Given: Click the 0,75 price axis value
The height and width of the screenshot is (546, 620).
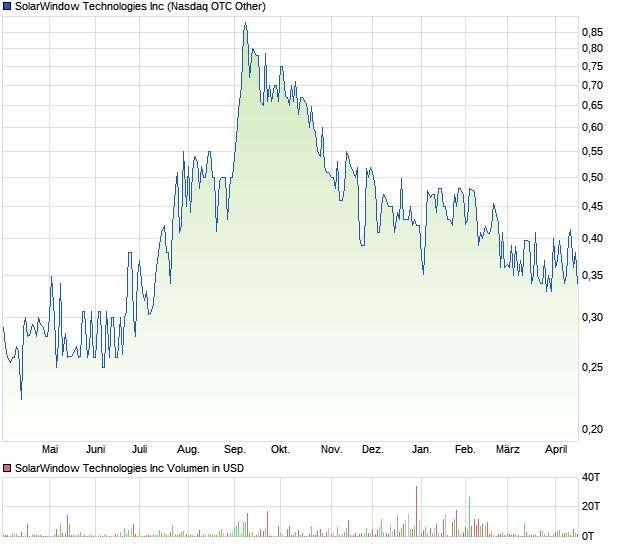Looking at the screenshot, I should (592, 66).
